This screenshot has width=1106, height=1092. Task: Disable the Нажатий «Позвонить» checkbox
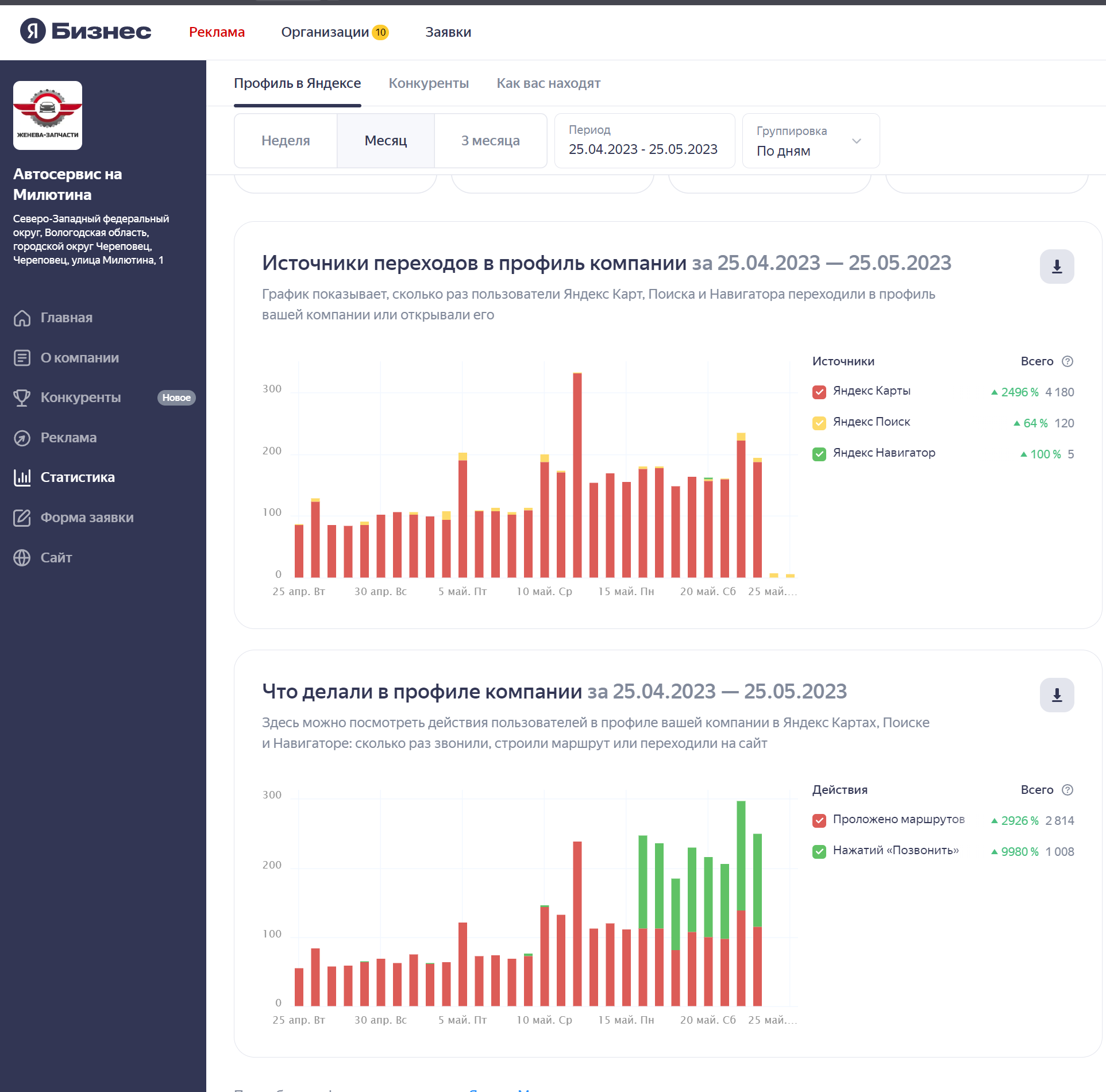[x=819, y=851]
